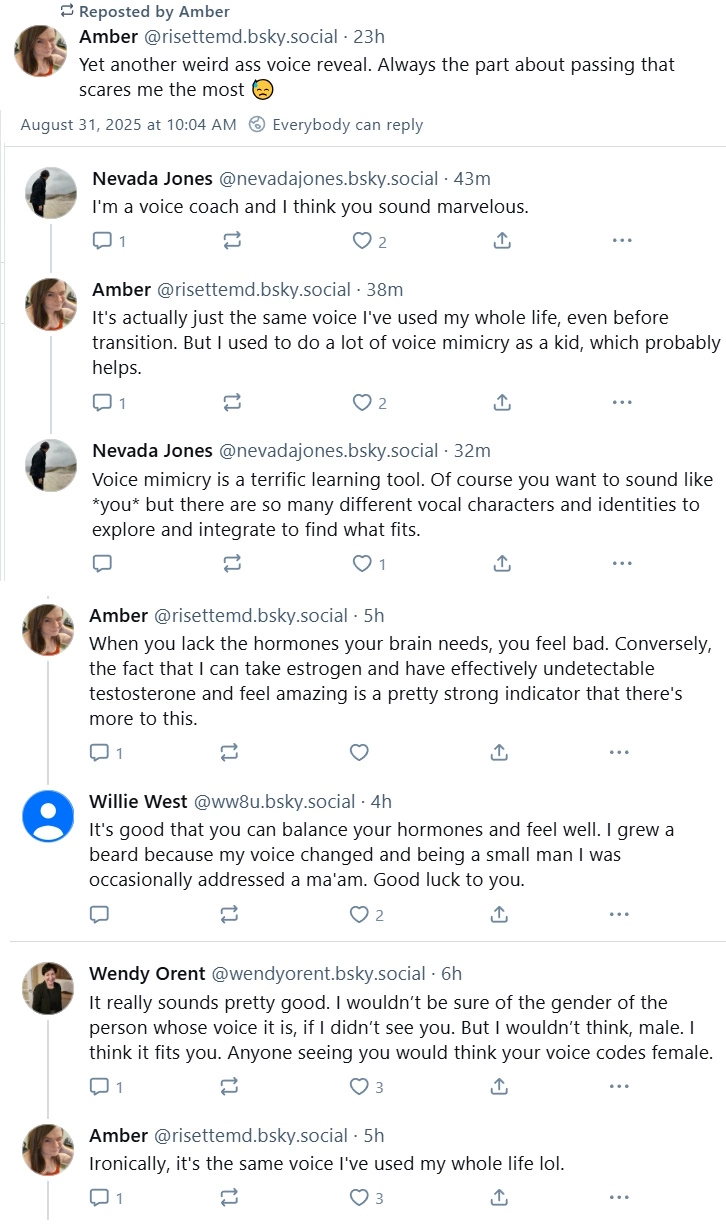Open more options on Amber's voice mimicry reply
This screenshot has width=726, height=1232.
(x=621, y=403)
